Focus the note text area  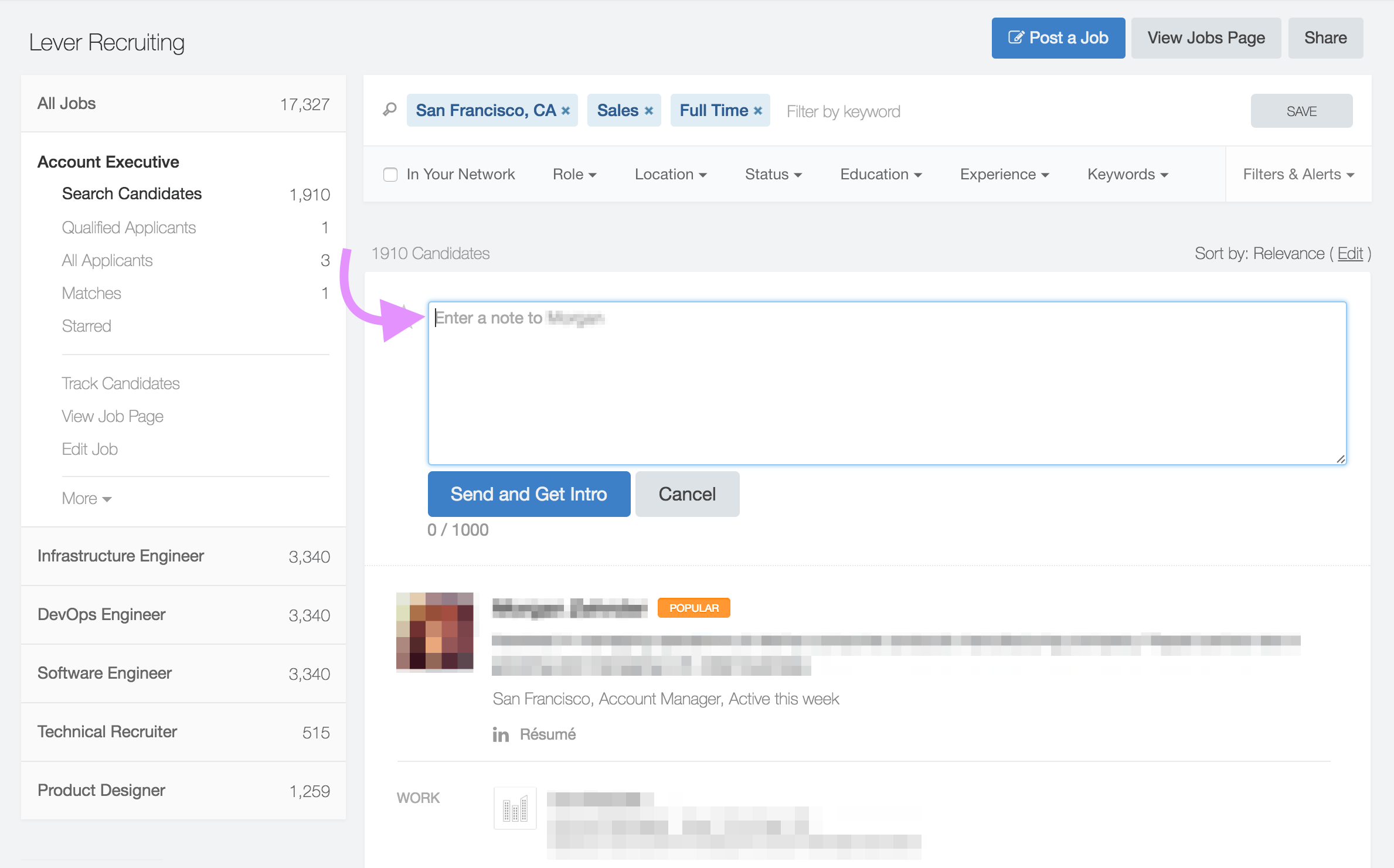pyautogui.click(x=887, y=383)
